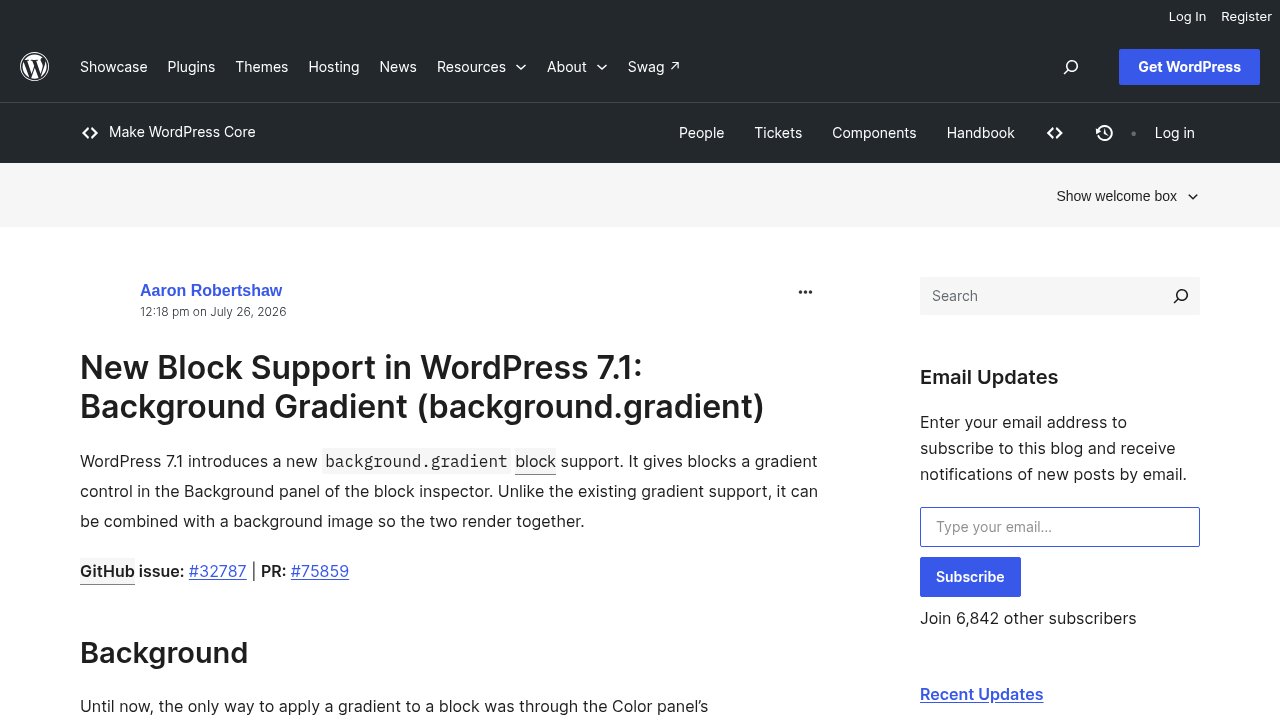
Task: Focus the Type your email field
Action: 1060,527
